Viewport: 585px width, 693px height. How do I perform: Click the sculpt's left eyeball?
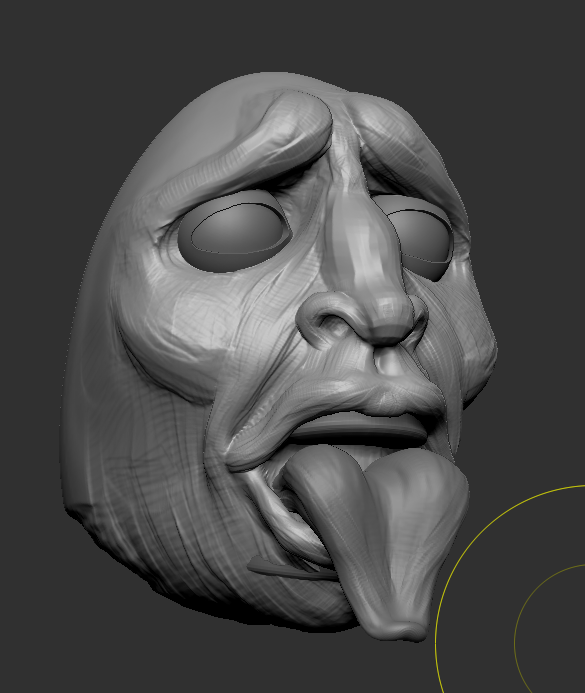[236, 231]
